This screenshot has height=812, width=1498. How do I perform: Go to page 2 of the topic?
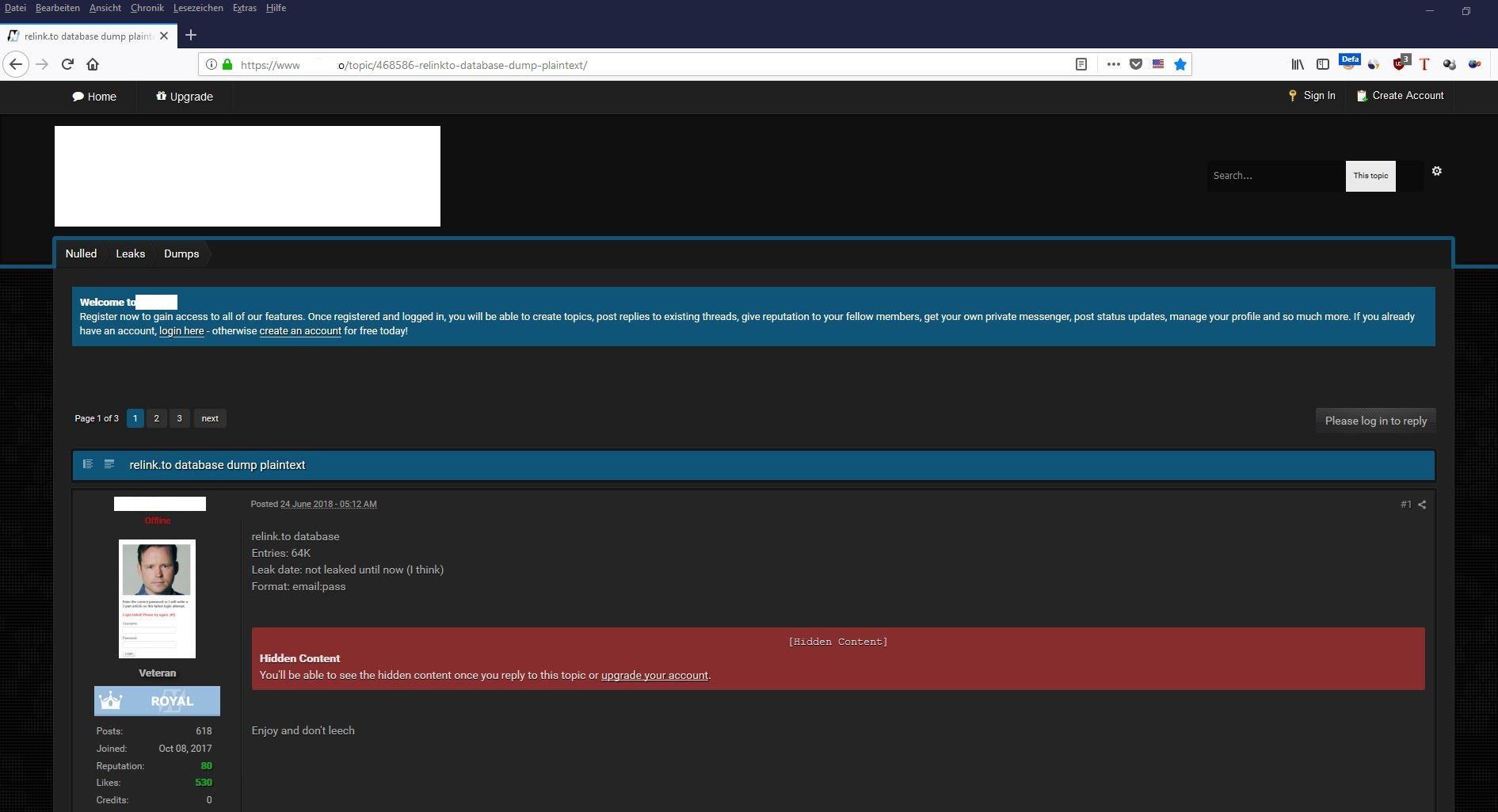click(156, 418)
